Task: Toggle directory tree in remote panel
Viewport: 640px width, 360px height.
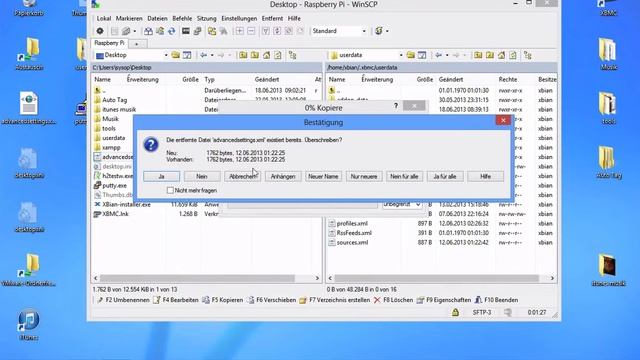Action: click(x=528, y=55)
